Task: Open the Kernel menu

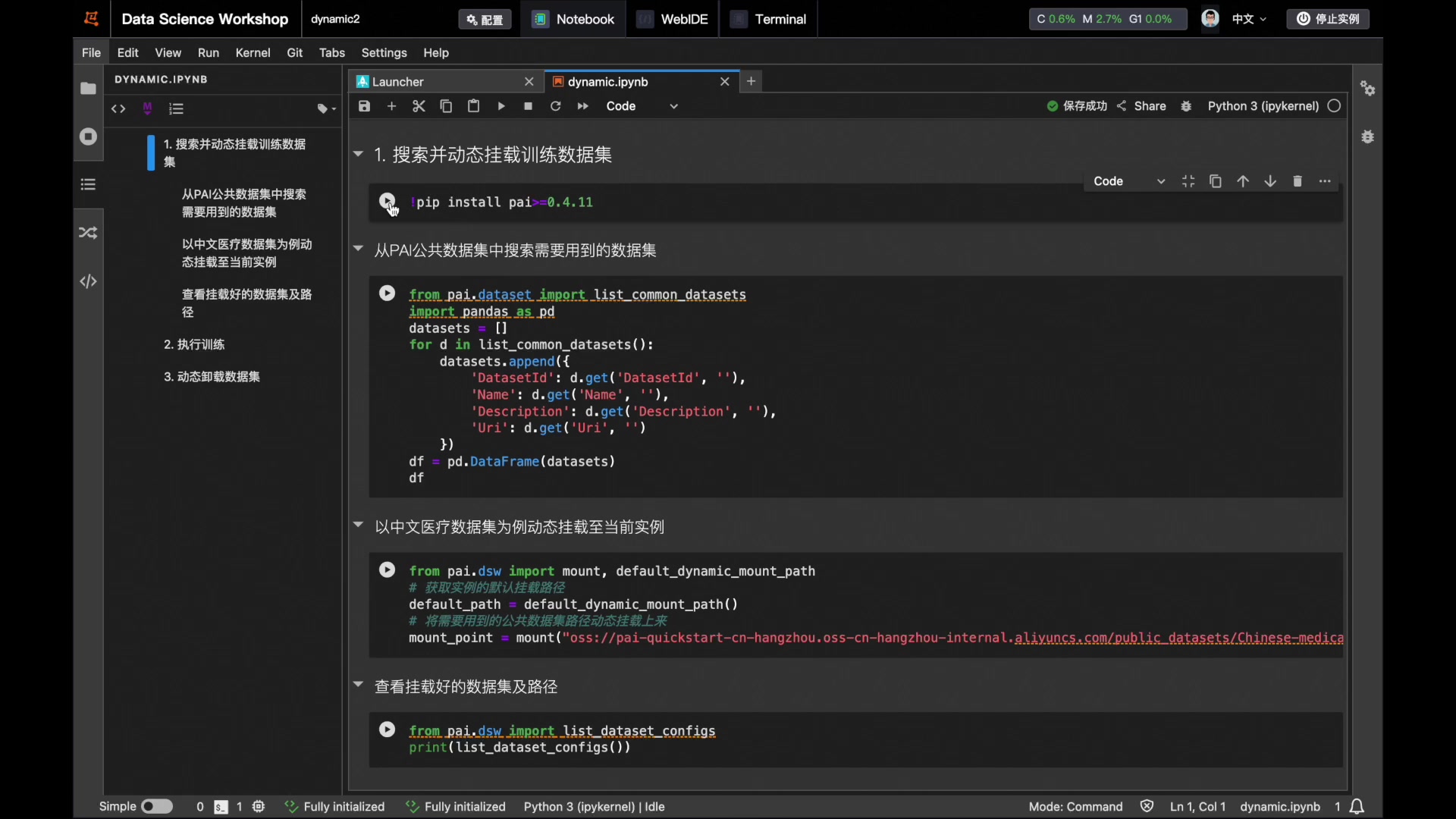Action: click(253, 52)
